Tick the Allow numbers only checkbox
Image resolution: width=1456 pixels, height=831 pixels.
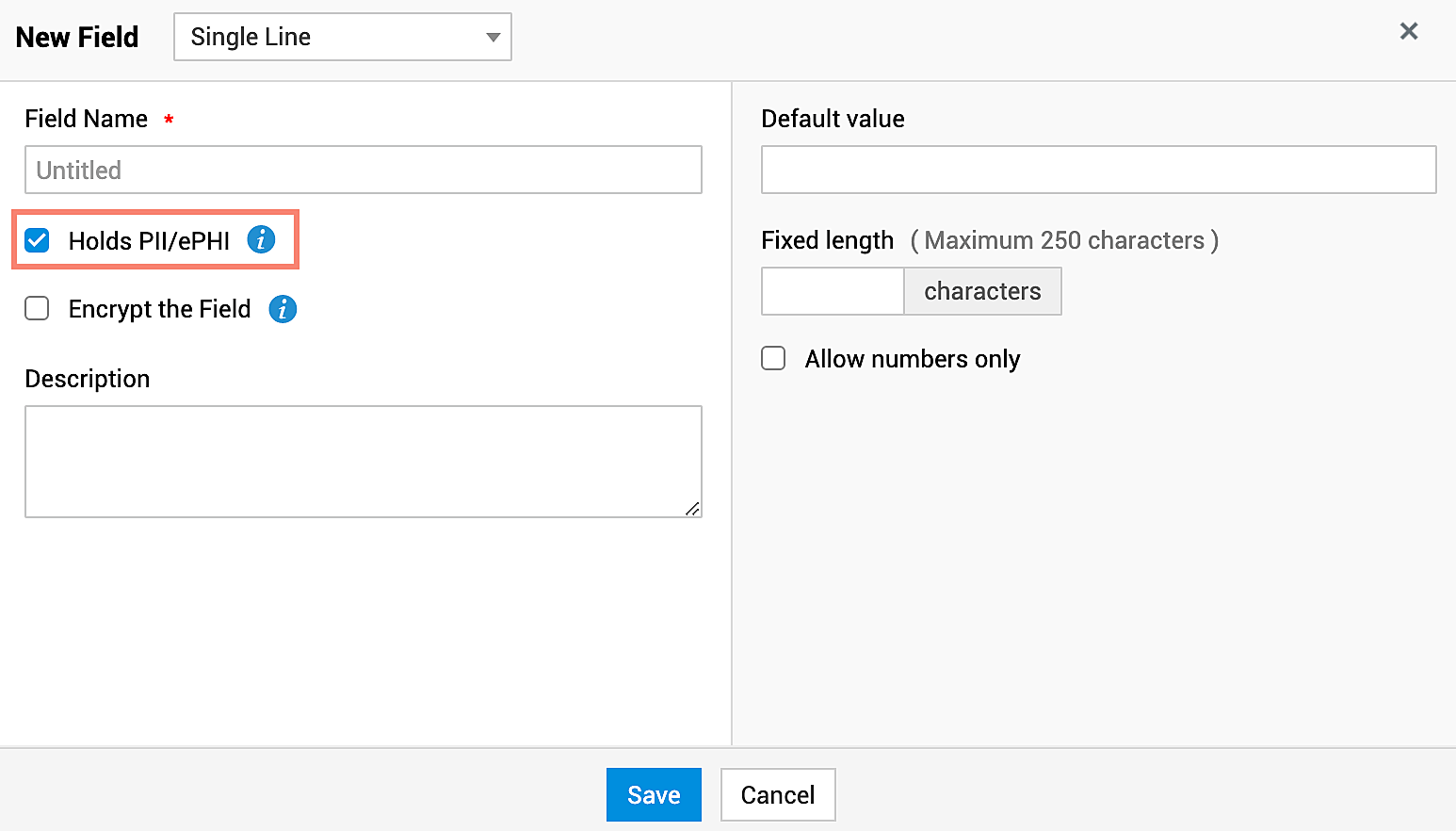[773, 358]
